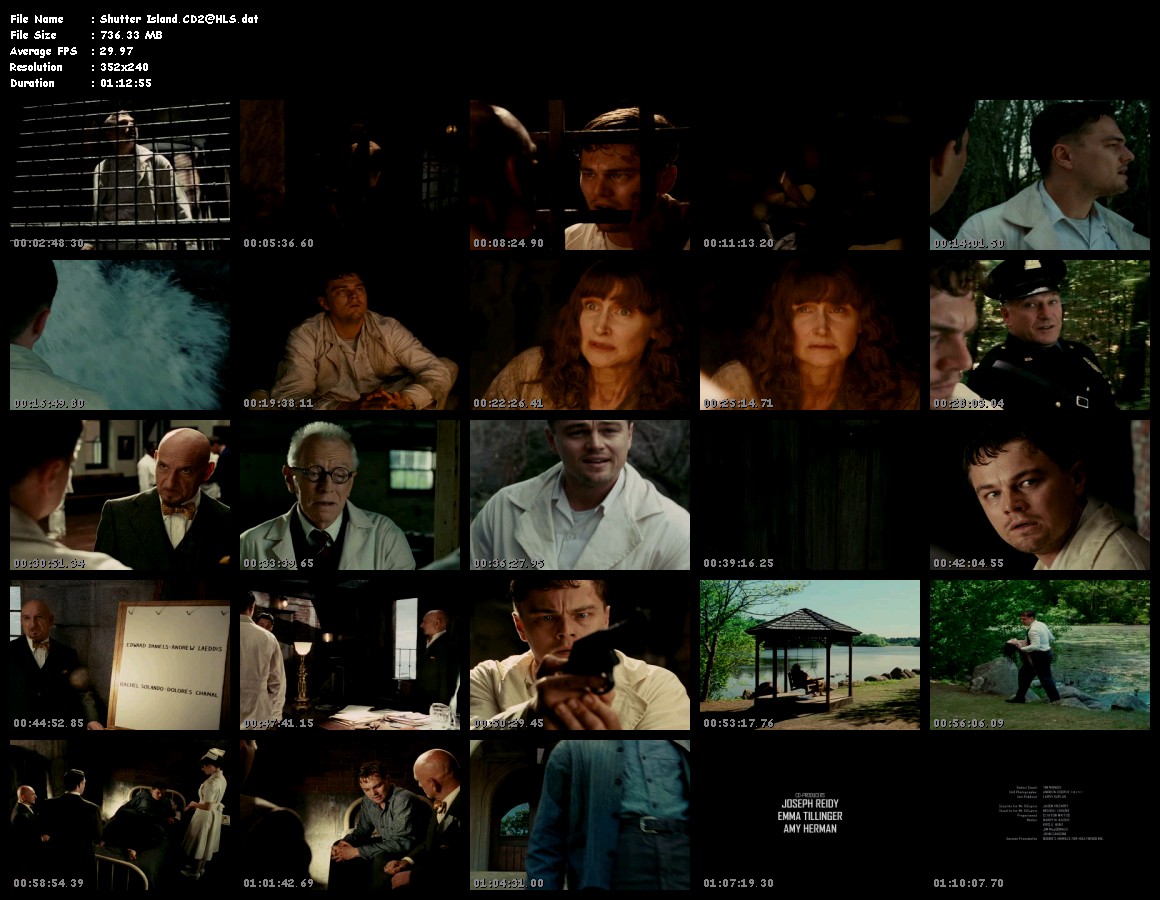Click the 'JOSEPH REIDY' credit text

pos(810,803)
